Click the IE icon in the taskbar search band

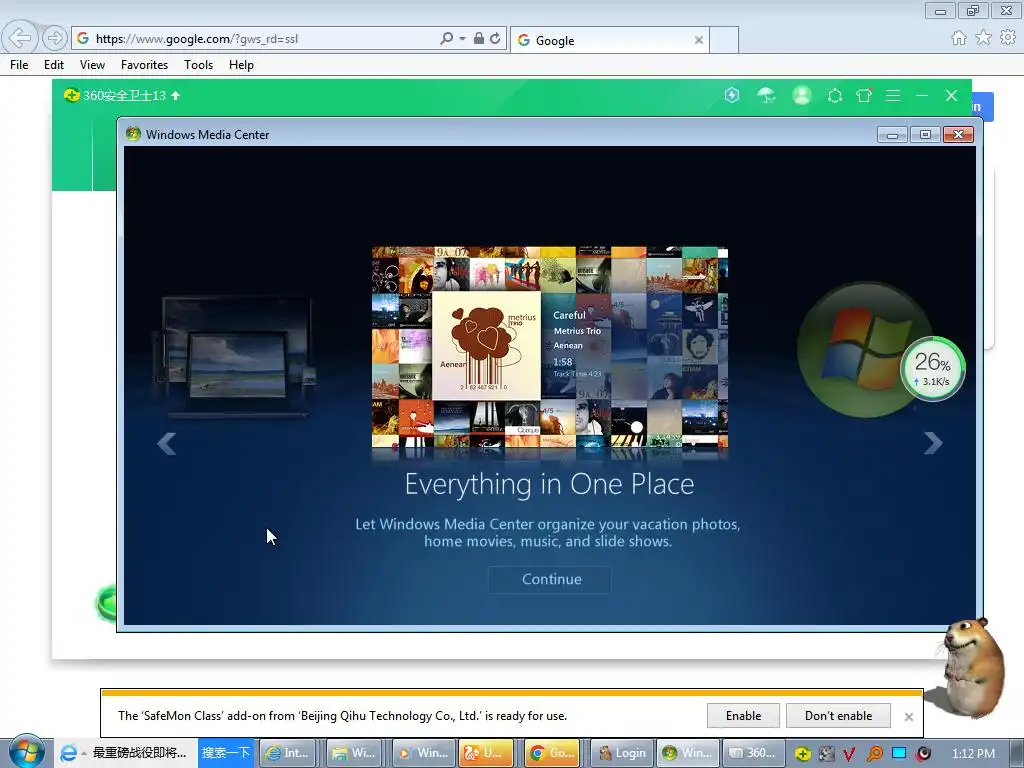pos(68,753)
